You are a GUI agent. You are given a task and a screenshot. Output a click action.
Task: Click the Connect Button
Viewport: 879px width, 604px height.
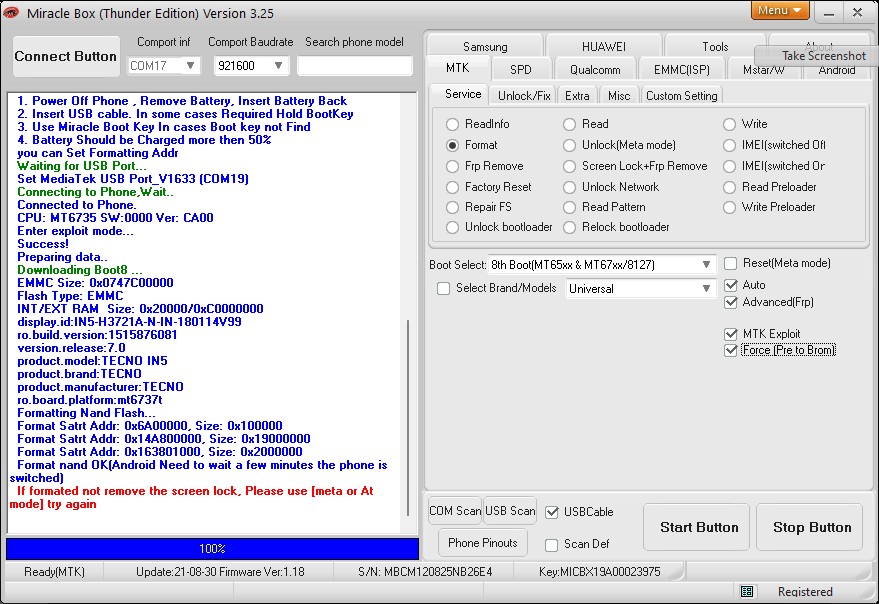[66, 56]
